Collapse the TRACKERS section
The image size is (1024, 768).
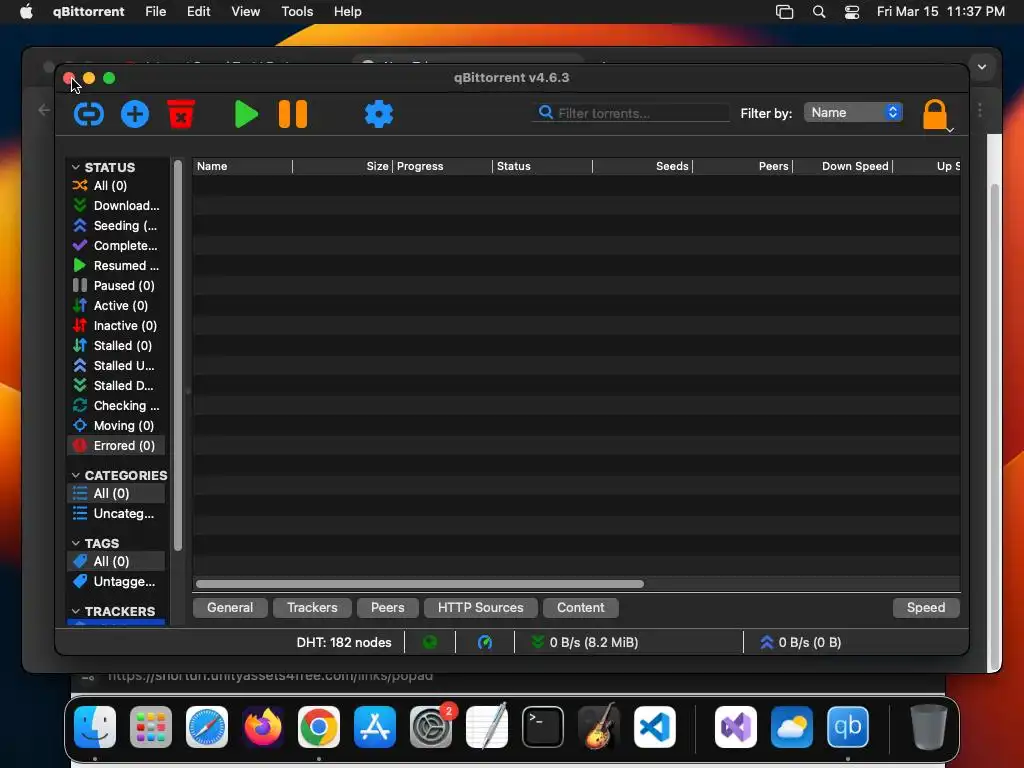[x=76, y=611]
